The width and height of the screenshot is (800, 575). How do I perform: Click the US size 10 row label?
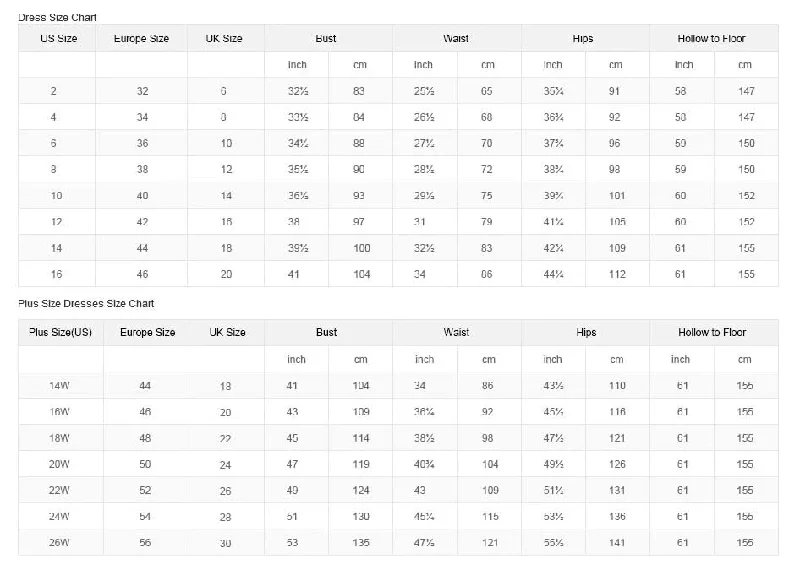tap(56, 195)
